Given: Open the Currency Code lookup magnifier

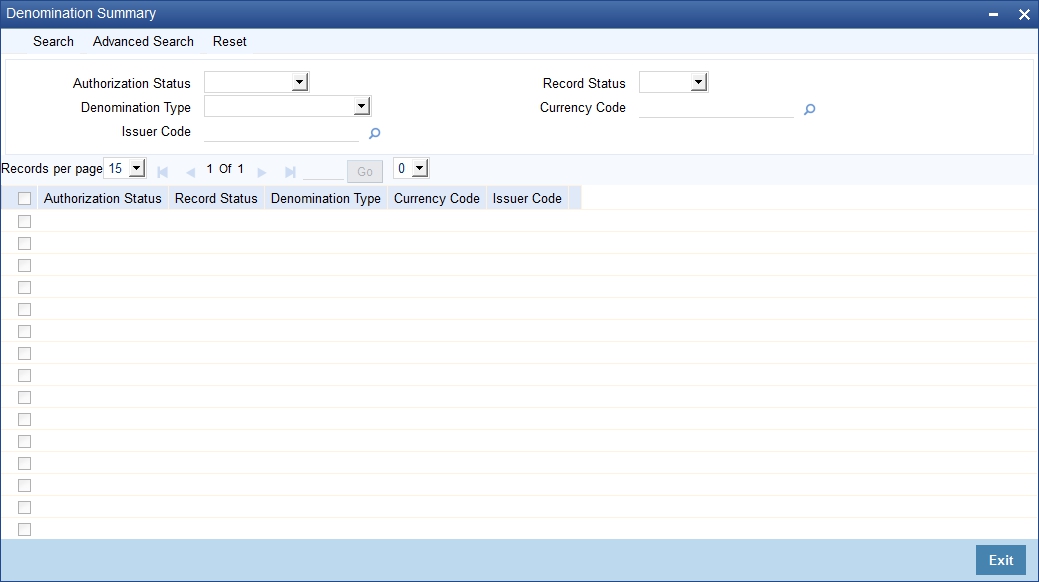Looking at the screenshot, I should coord(809,109).
